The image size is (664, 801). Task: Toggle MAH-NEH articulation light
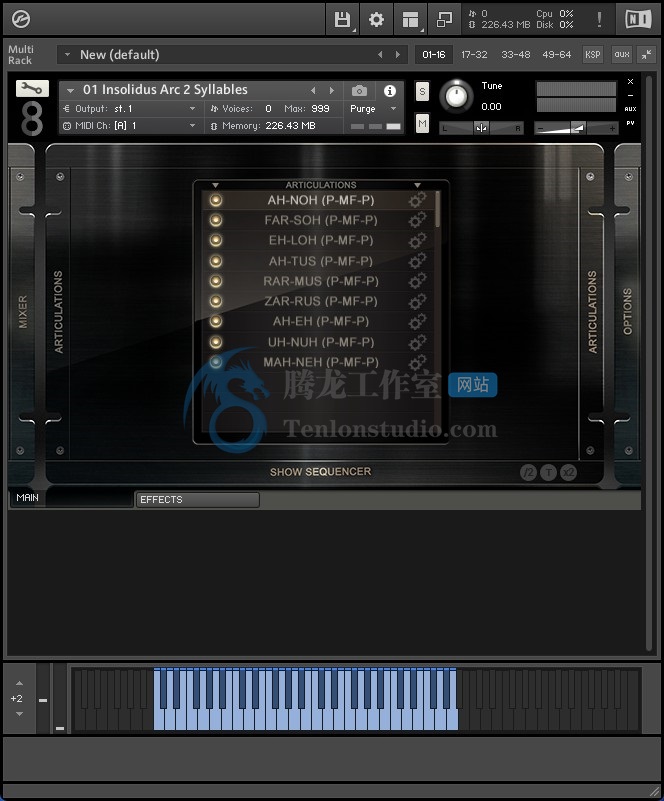tap(216, 362)
